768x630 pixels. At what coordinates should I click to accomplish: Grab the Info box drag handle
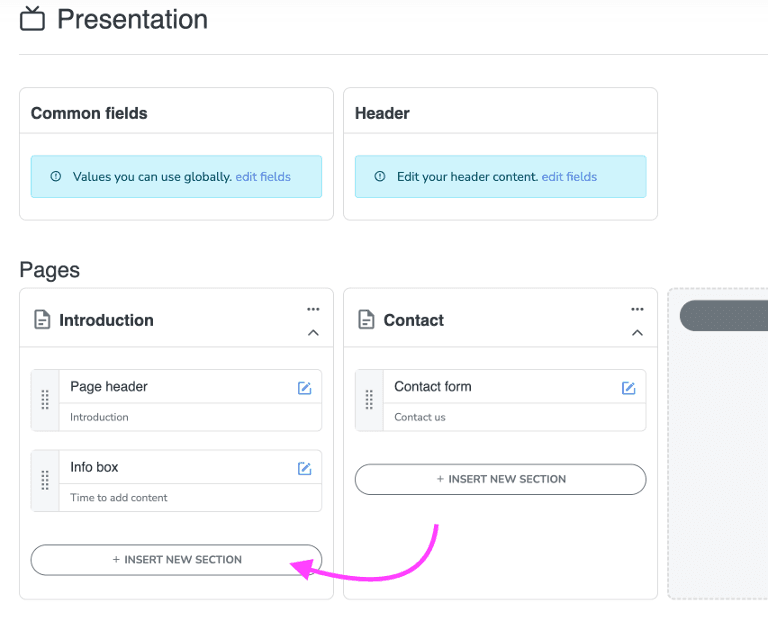(45, 481)
